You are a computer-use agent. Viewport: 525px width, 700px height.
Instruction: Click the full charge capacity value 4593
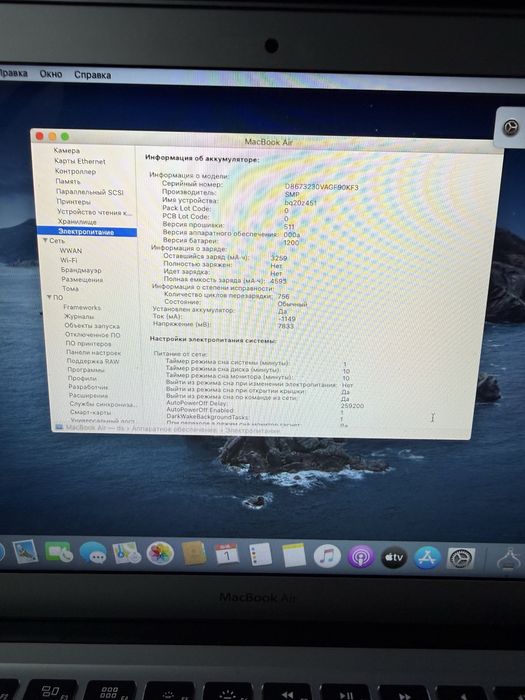pos(278,281)
